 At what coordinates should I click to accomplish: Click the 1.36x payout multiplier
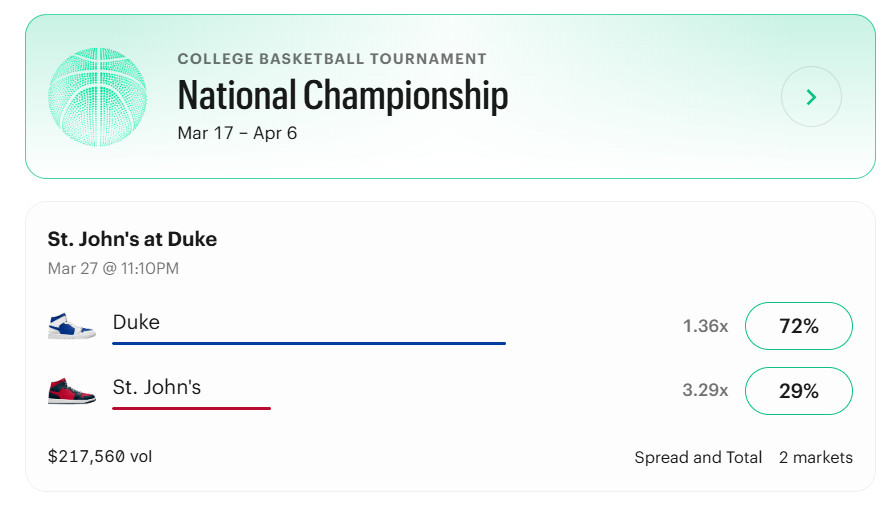(x=705, y=326)
